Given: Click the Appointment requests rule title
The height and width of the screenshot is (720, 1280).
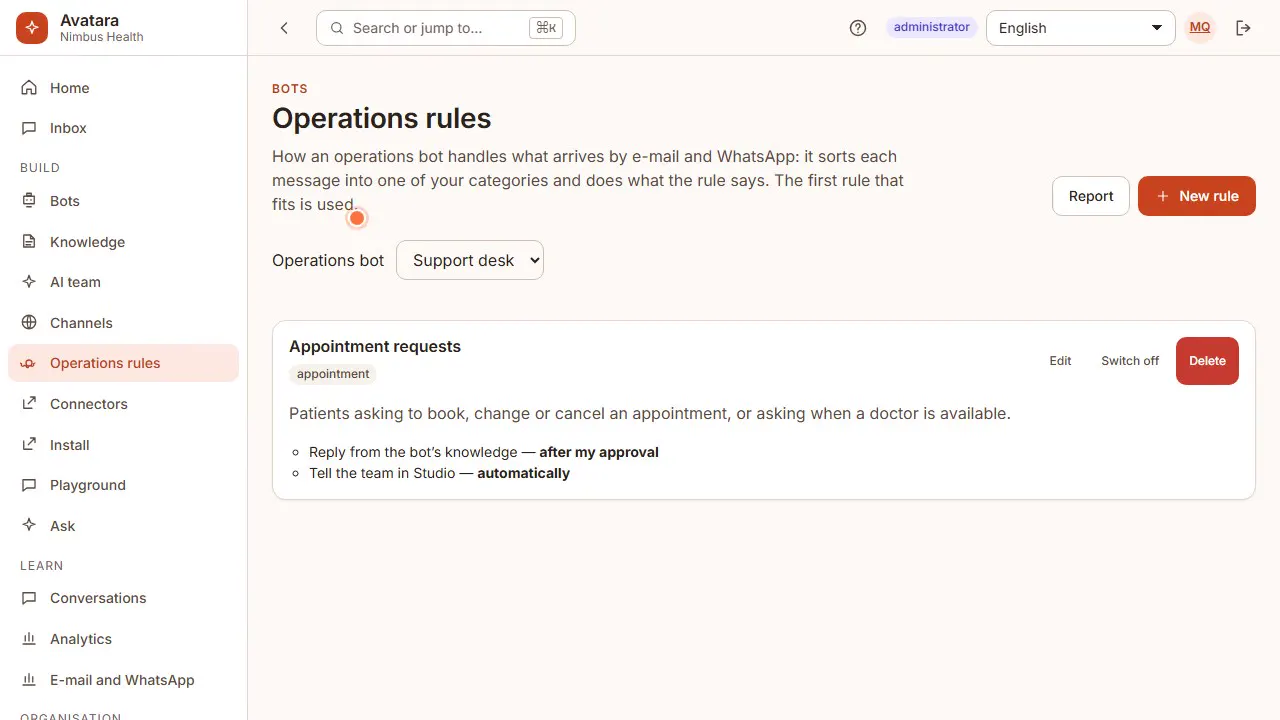Looking at the screenshot, I should (x=375, y=346).
